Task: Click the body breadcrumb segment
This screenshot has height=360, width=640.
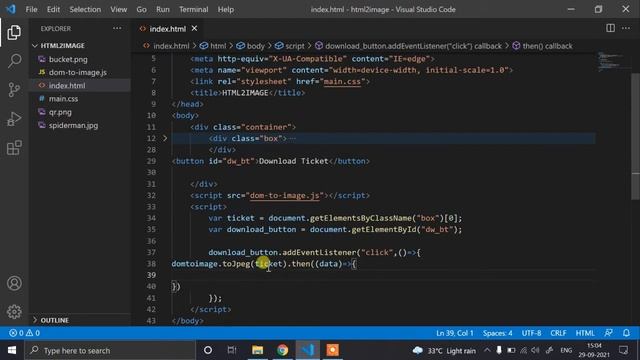Action: click(x=256, y=46)
